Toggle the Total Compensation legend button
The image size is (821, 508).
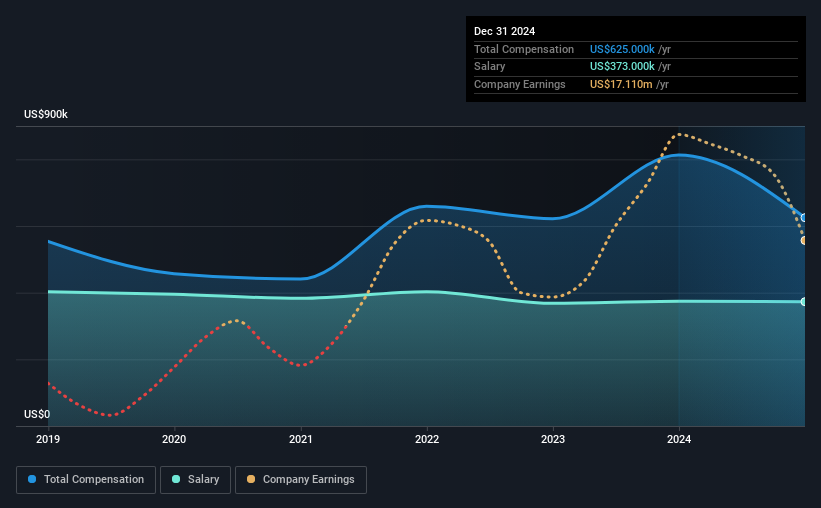pyautogui.click(x=86, y=480)
